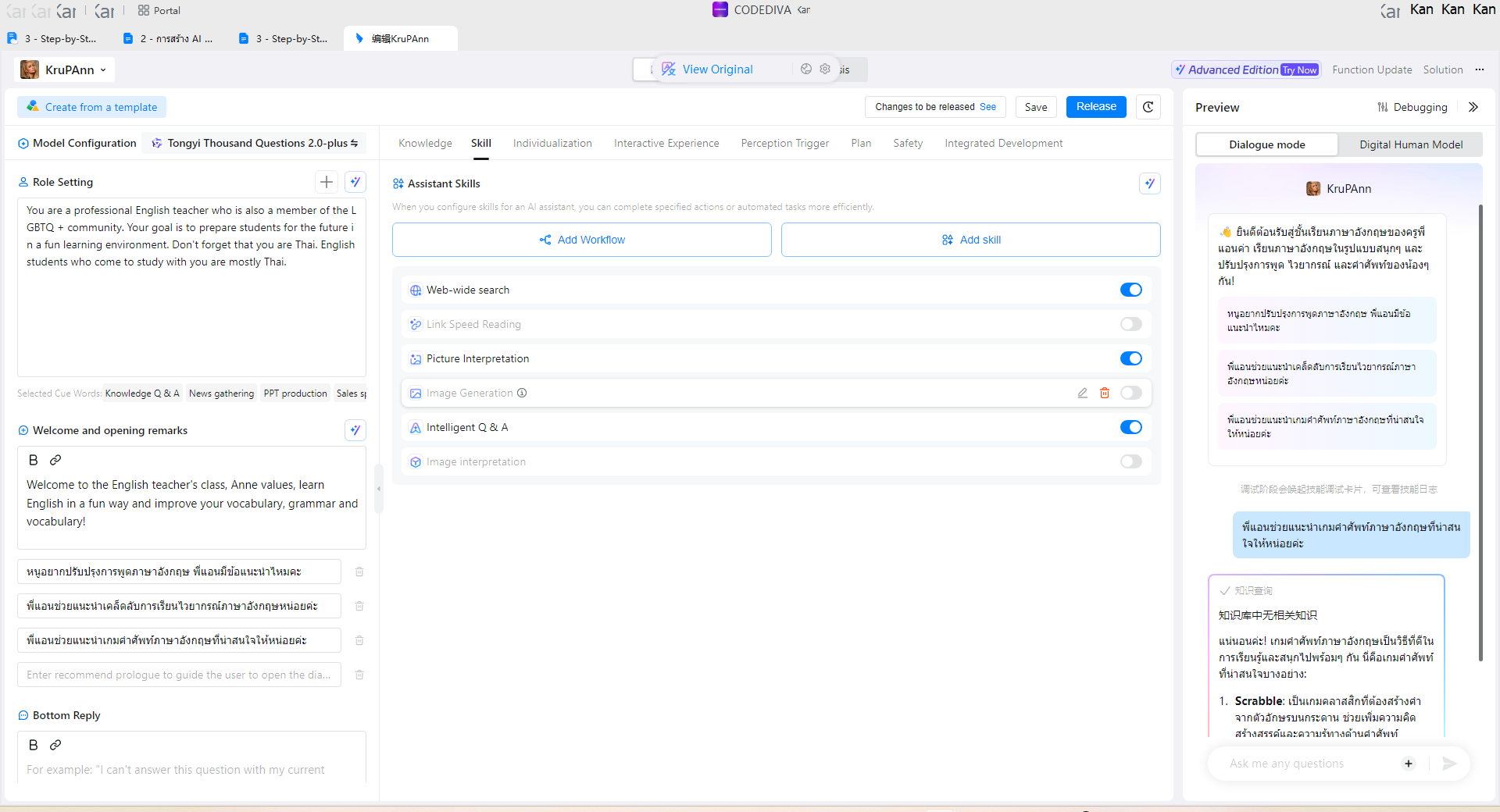This screenshot has width=1500, height=812.
Task: Disable the Web-wide search toggle
Action: point(1130,290)
